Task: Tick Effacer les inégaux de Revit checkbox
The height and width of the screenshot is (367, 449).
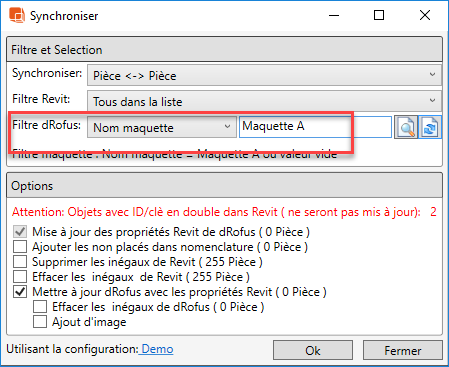Action: [20, 277]
